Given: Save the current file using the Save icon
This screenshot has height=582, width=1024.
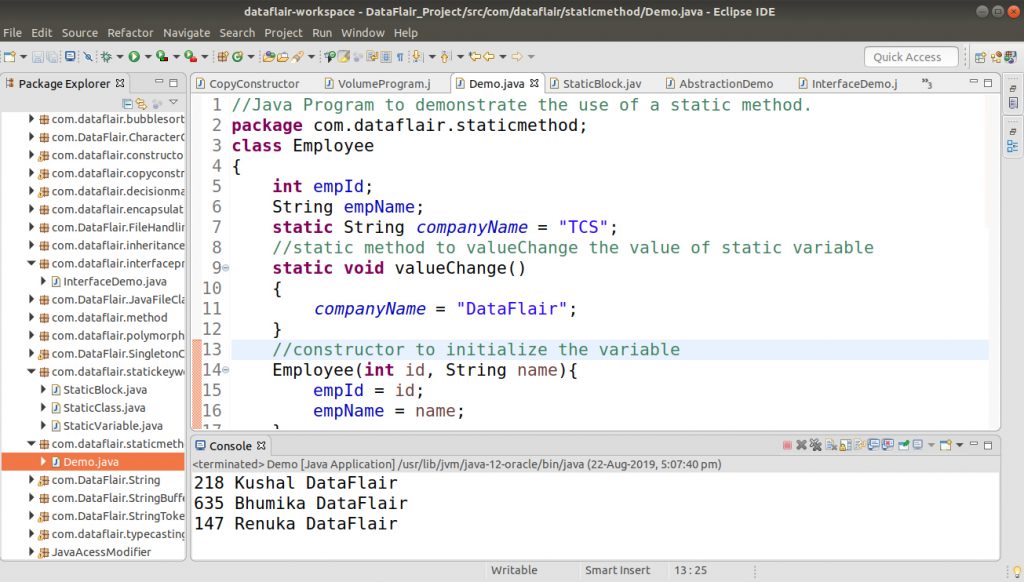Looking at the screenshot, I should 37,57.
